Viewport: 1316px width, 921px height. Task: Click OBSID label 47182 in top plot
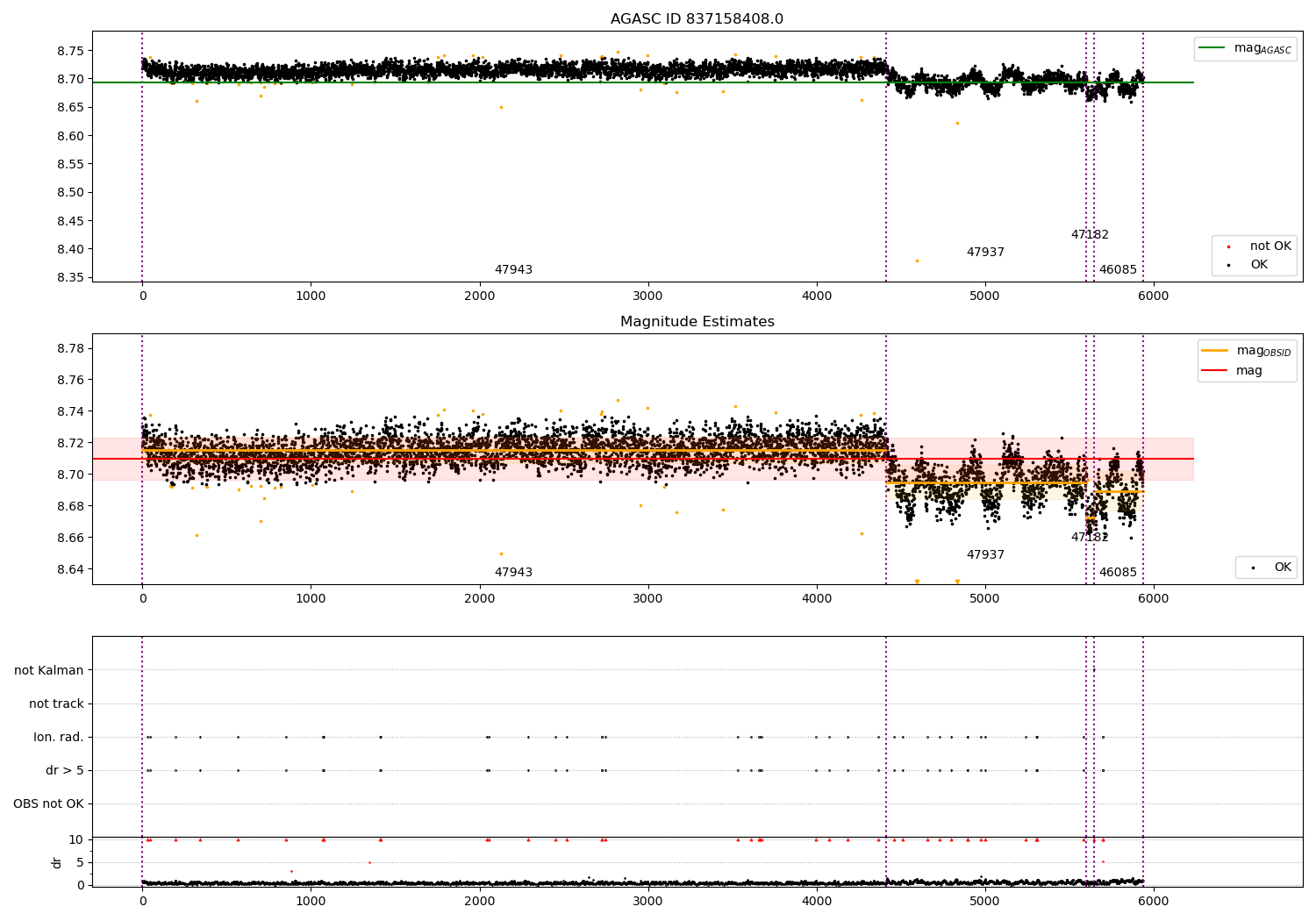(1090, 235)
